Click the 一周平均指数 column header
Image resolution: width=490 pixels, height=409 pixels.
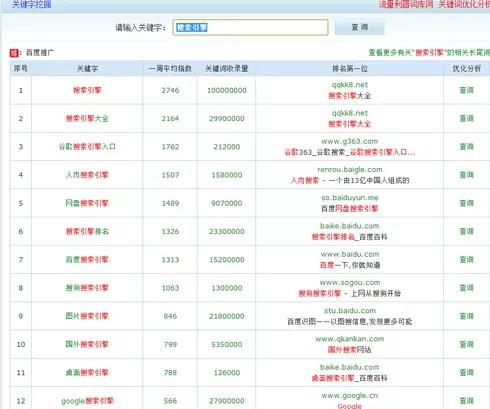coord(170,69)
